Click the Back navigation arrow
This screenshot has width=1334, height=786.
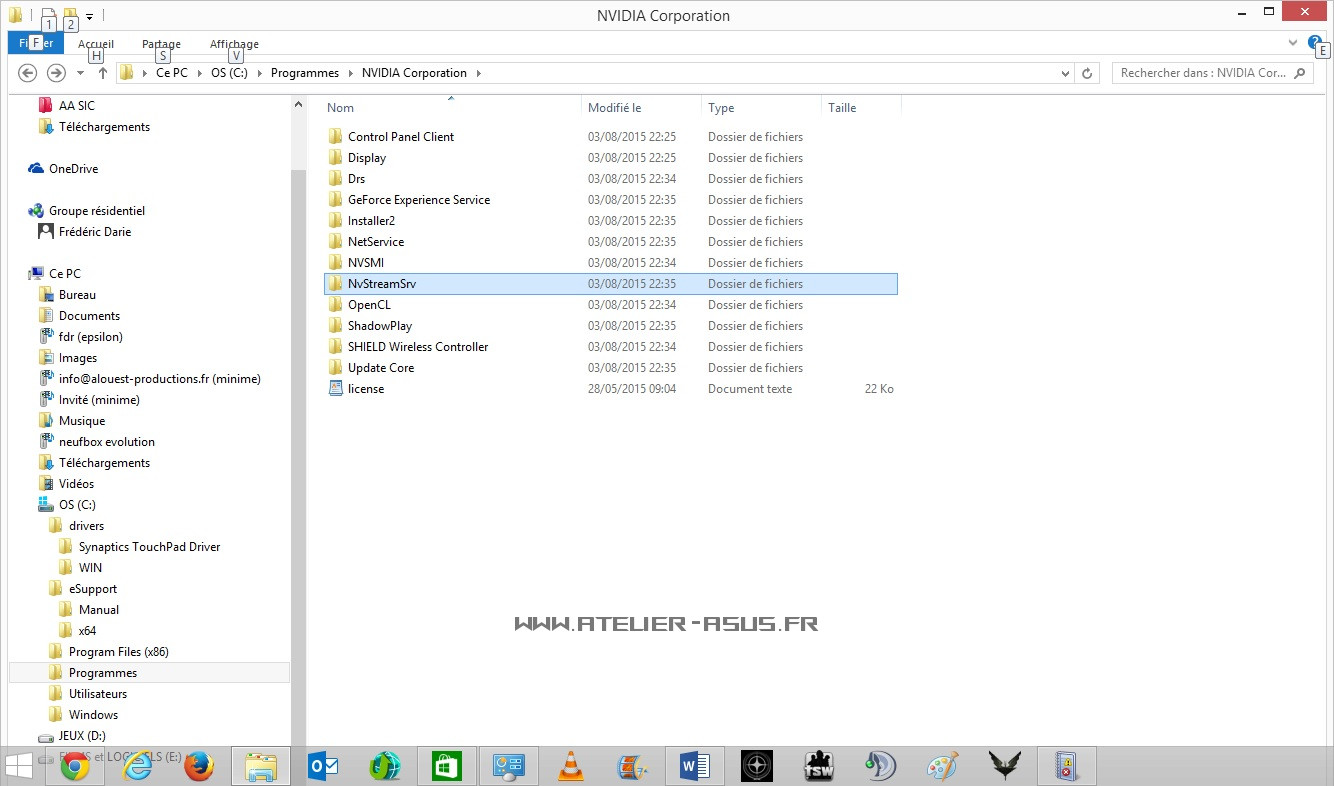[x=28, y=73]
